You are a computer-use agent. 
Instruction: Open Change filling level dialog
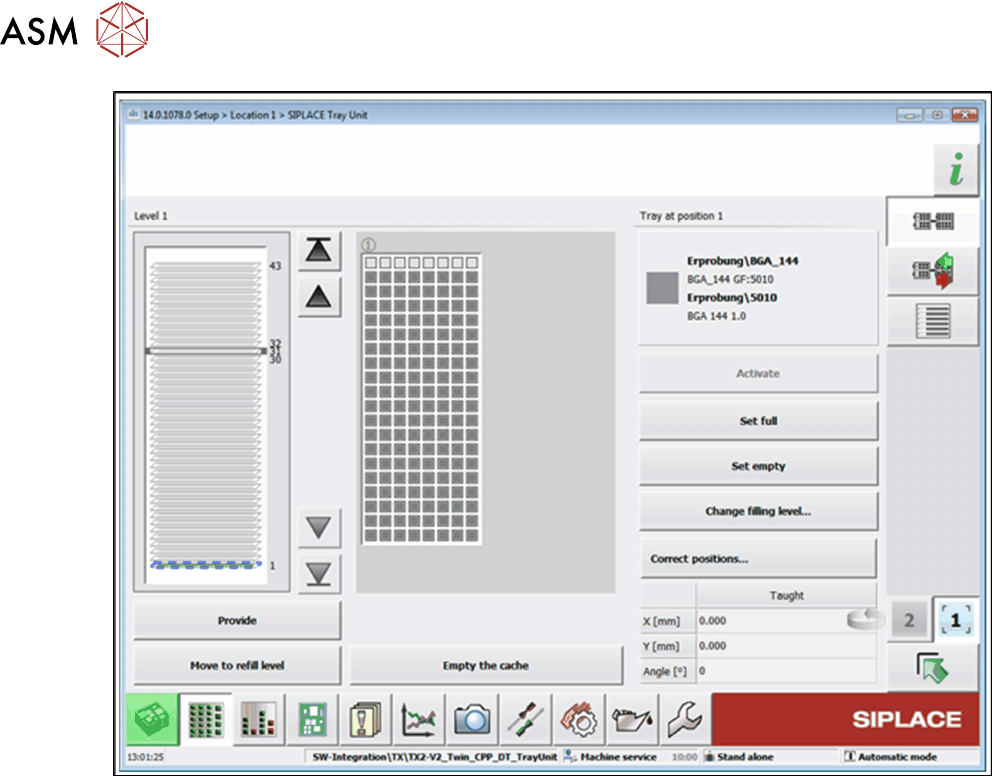click(758, 511)
